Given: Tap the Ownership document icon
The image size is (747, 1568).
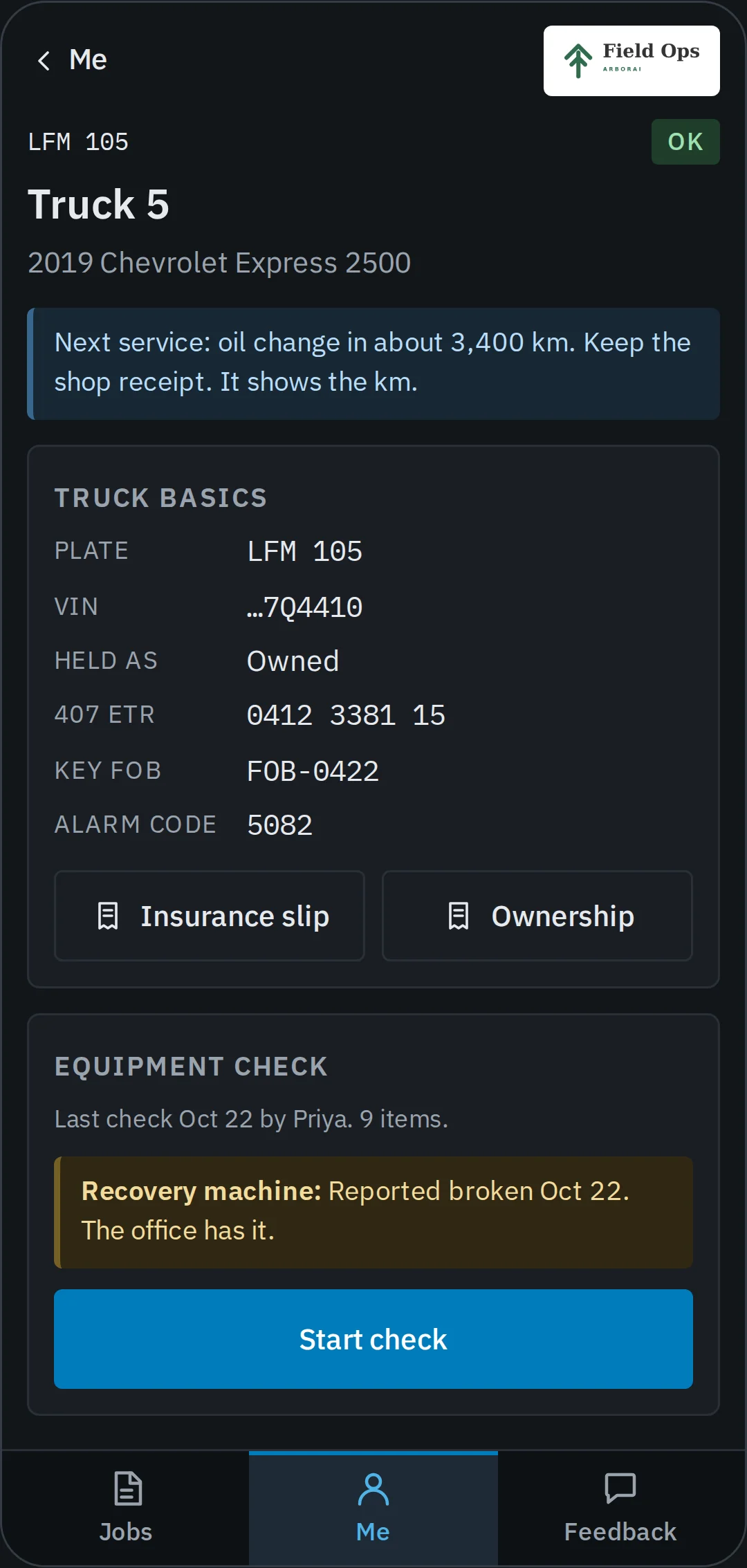Looking at the screenshot, I should (459, 916).
